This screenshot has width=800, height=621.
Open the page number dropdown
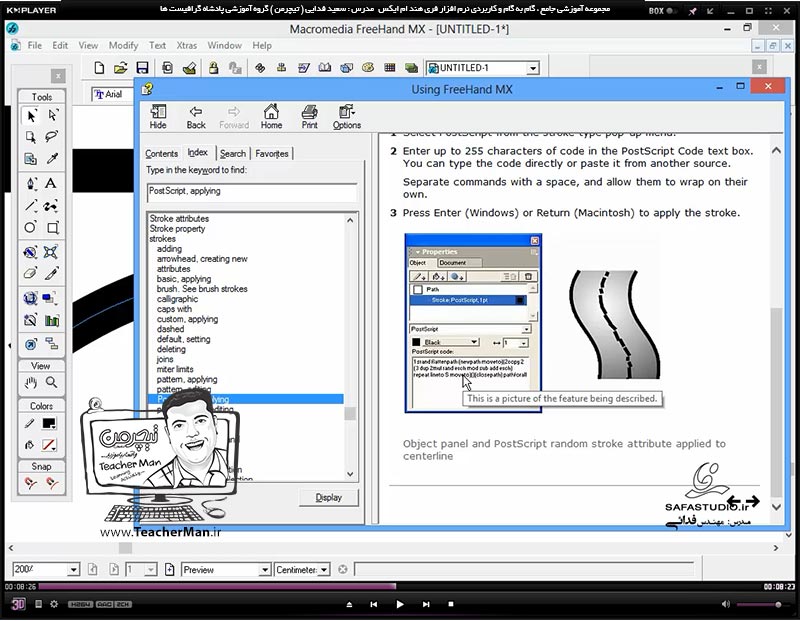pos(151,569)
